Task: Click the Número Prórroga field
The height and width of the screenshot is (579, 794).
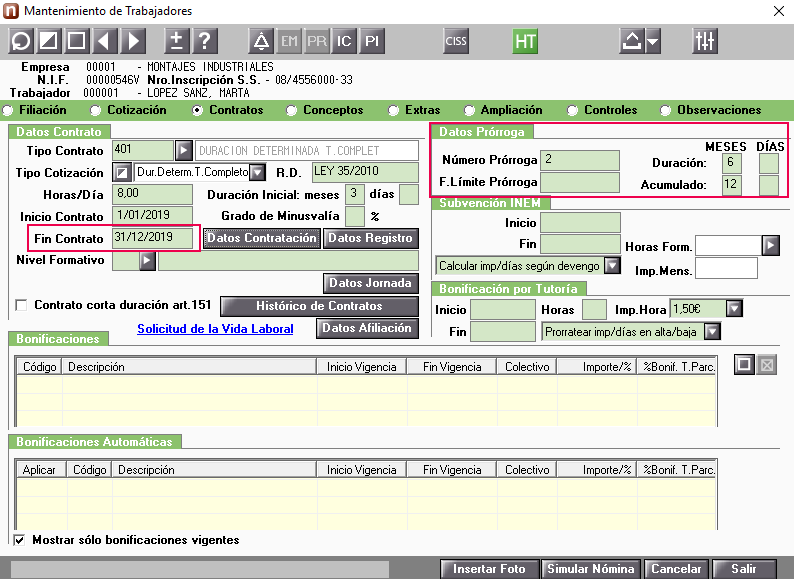Action: point(580,160)
